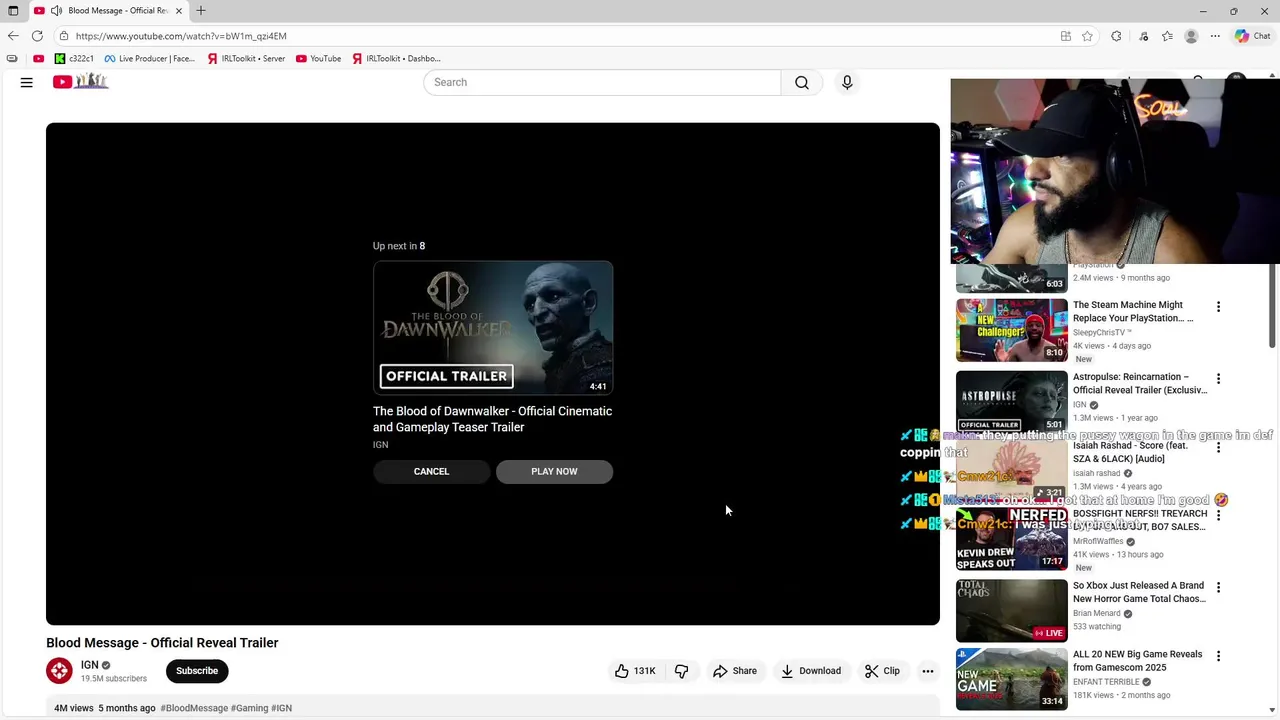
Task: Close the Blood Message tab
Action: pos(180,11)
